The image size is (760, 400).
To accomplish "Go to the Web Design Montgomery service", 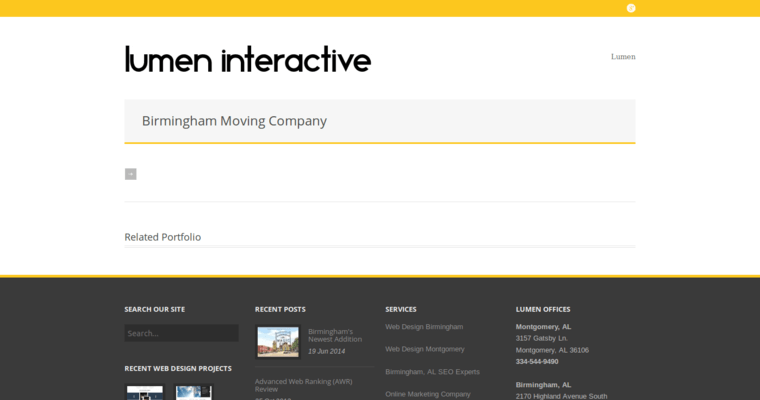I will point(425,349).
